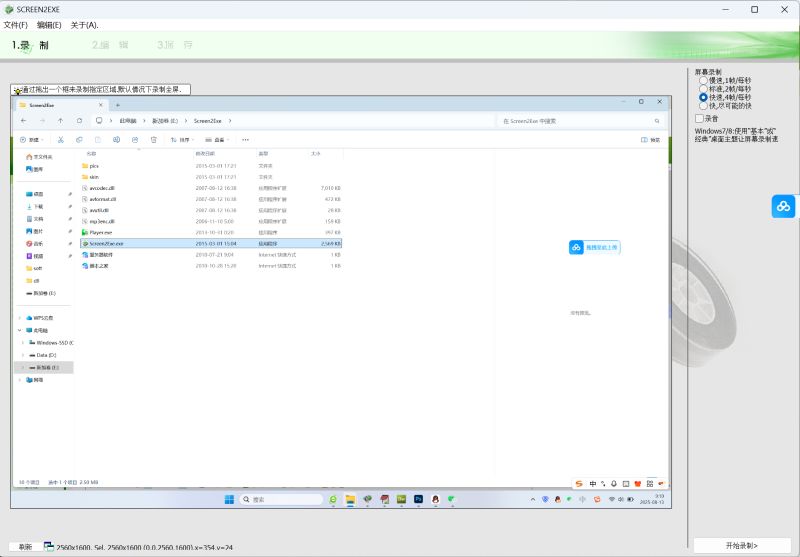Click chevron after Screen2Exe in preview address bar
This screenshot has height=557, width=800.
[230, 121]
